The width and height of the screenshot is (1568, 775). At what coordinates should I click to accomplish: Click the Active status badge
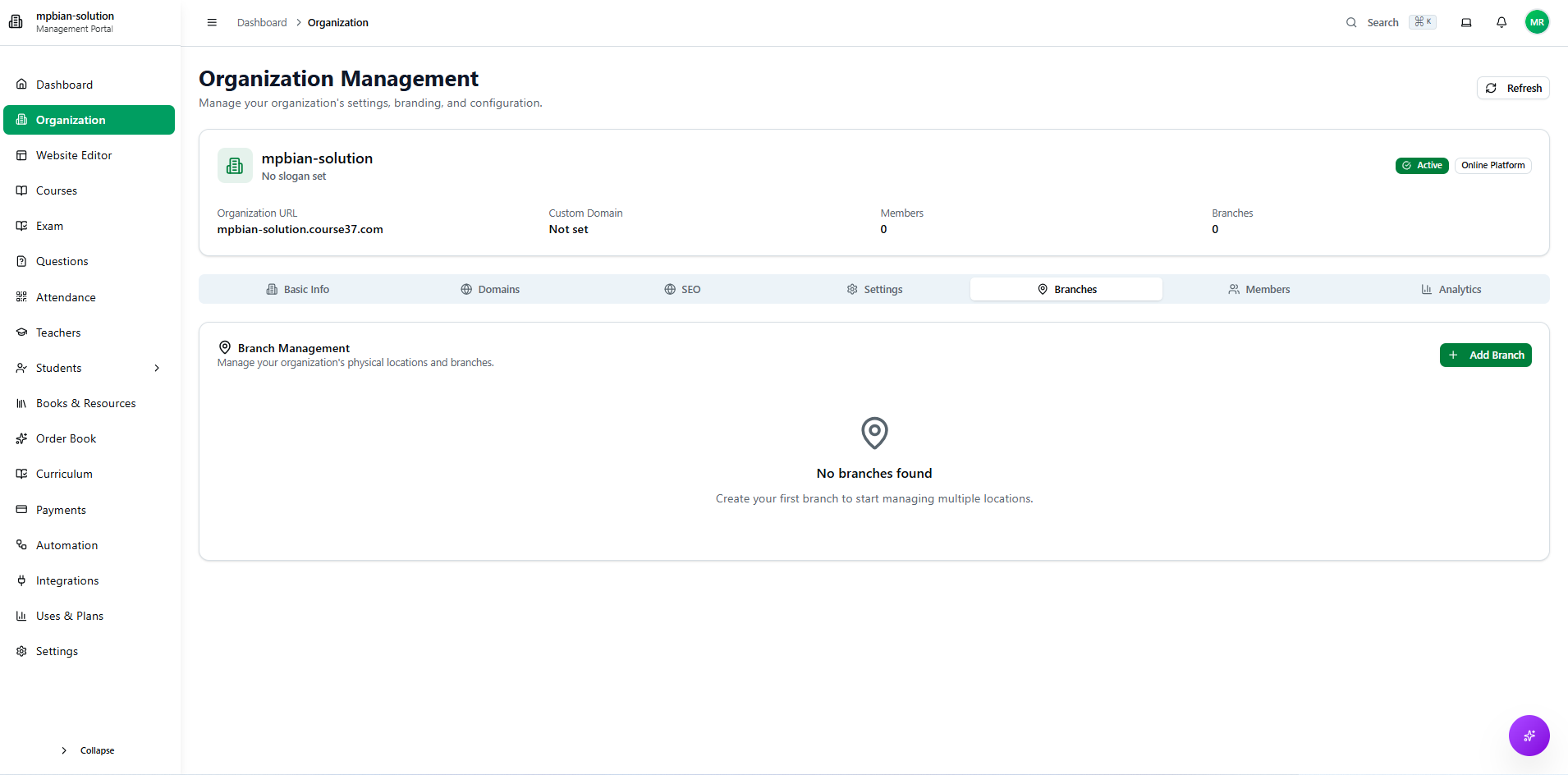coord(1422,165)
